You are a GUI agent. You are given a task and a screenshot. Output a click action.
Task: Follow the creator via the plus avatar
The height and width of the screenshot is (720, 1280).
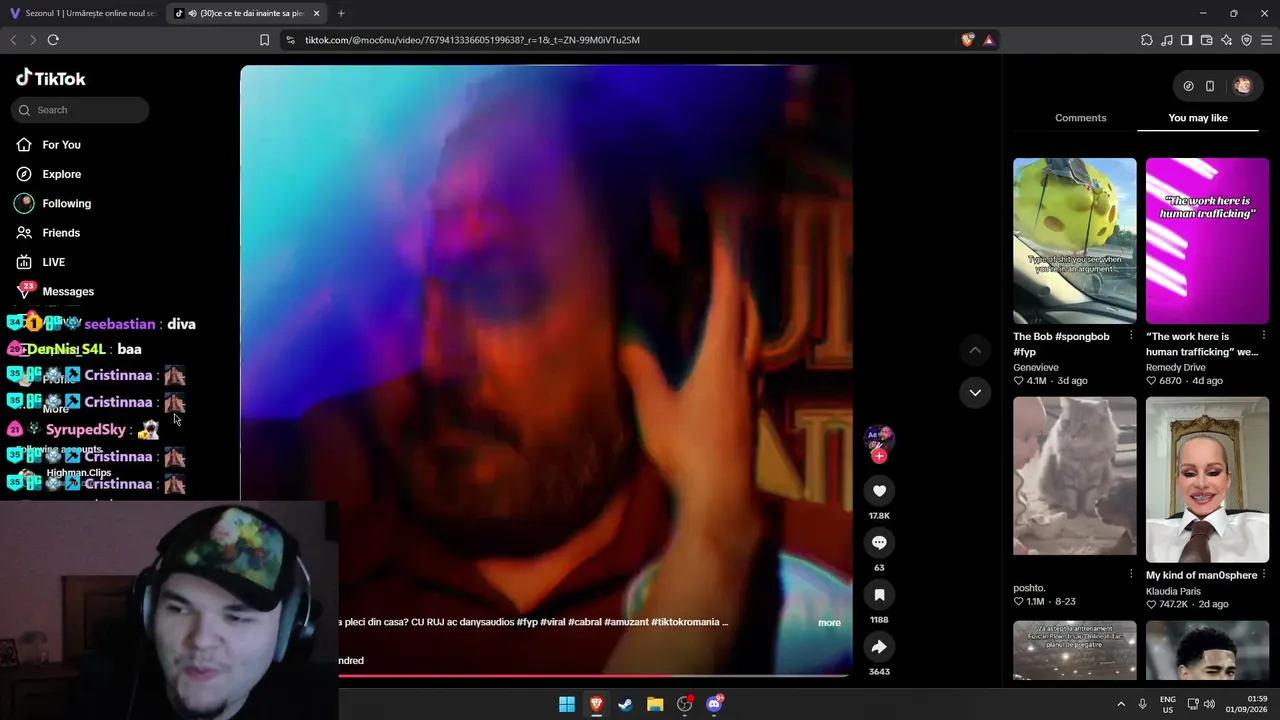[879, 456]
